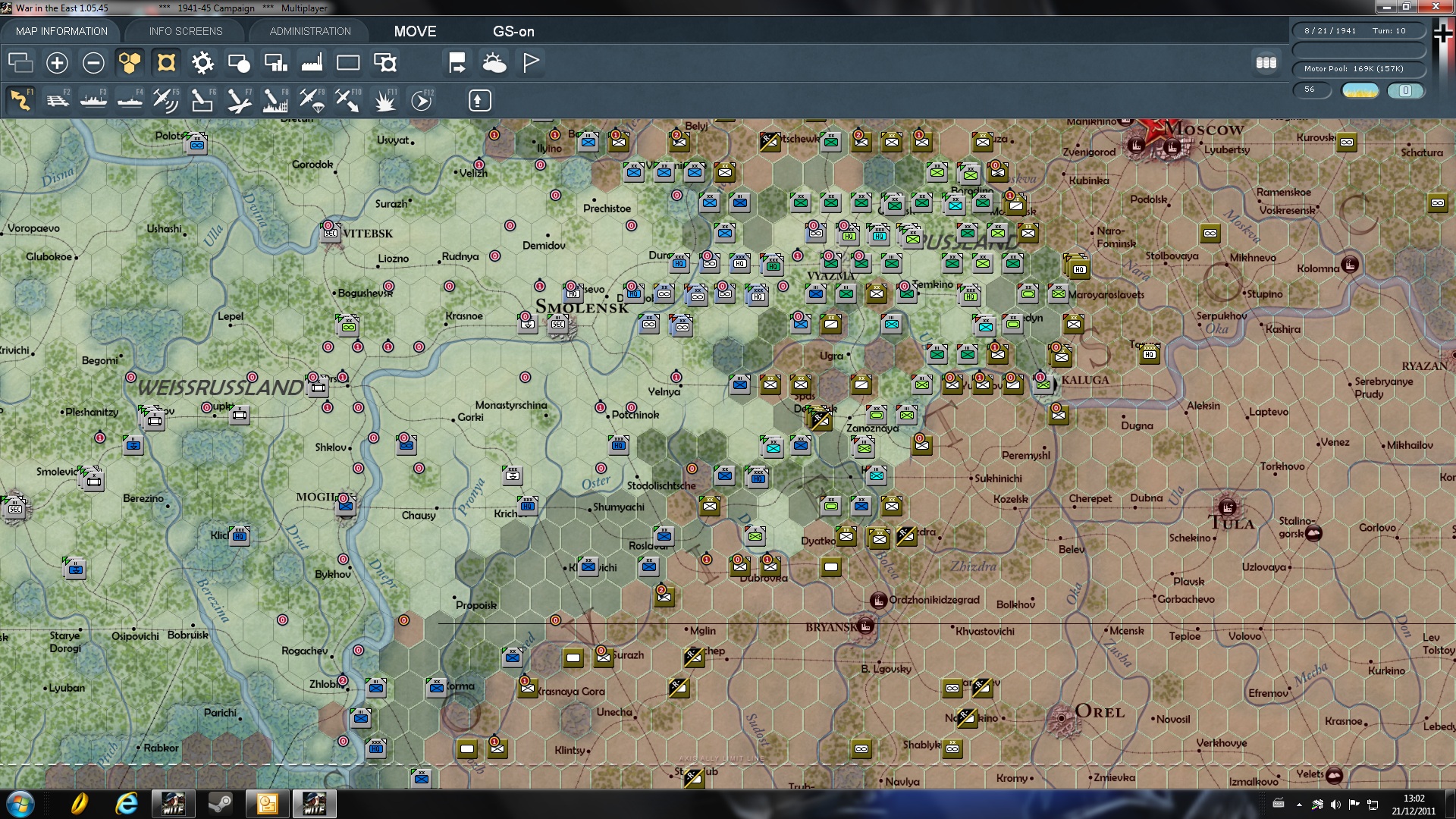Click the F11 explosion mode icon

coord(385,100)
